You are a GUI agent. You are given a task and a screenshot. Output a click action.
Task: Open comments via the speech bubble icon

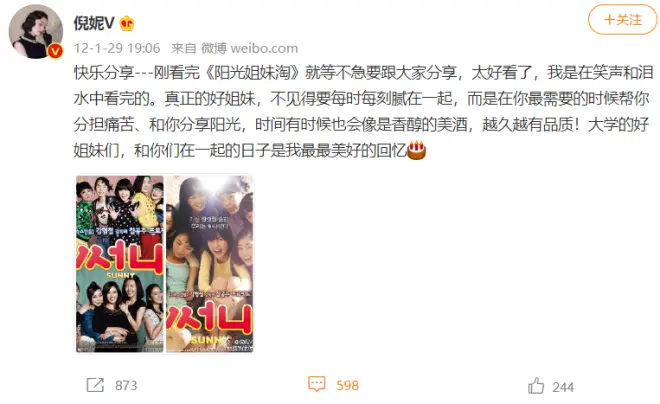(317, 384)
